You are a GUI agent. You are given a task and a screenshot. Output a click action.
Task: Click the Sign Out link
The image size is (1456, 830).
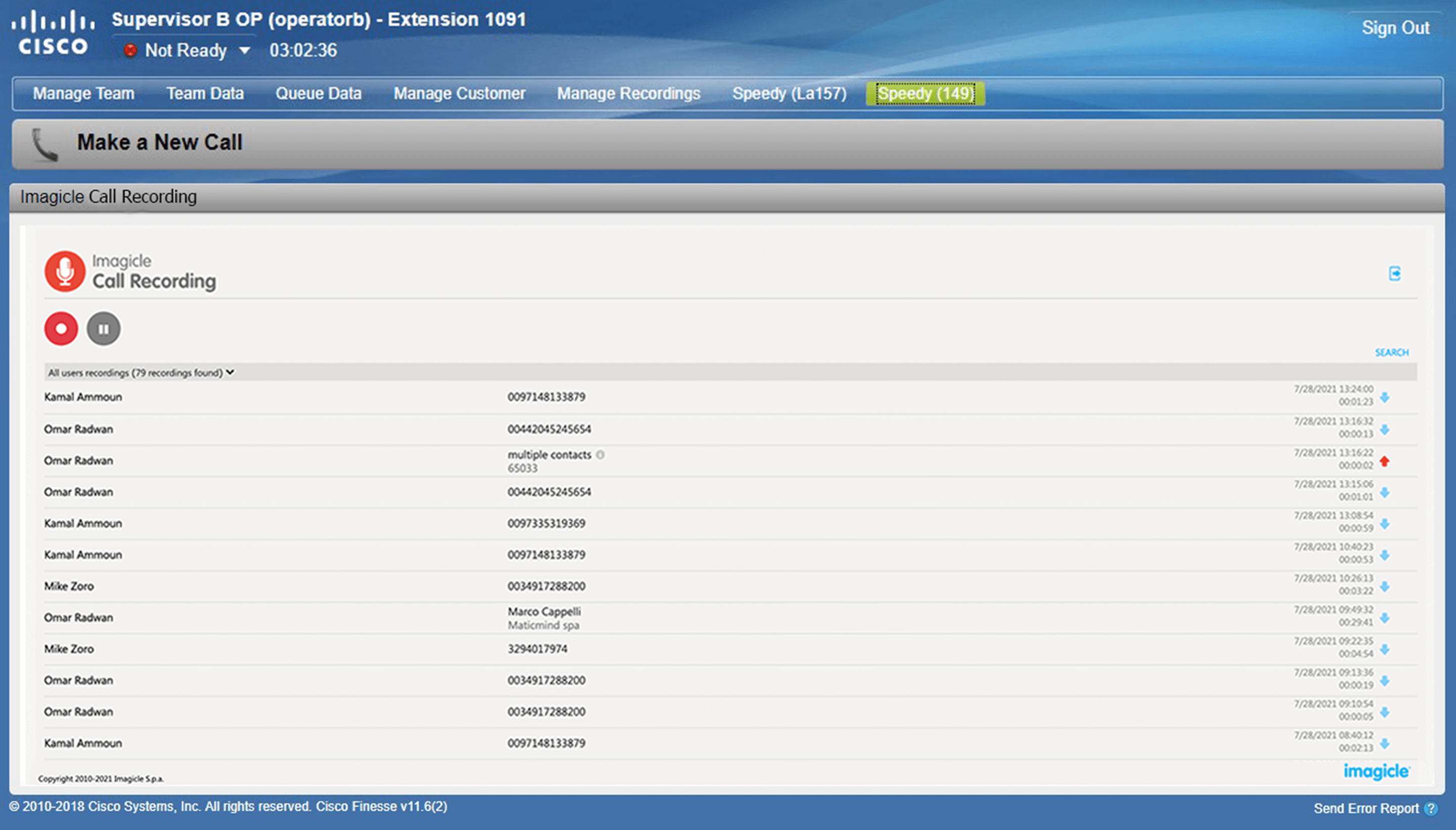coord(1395,27)
